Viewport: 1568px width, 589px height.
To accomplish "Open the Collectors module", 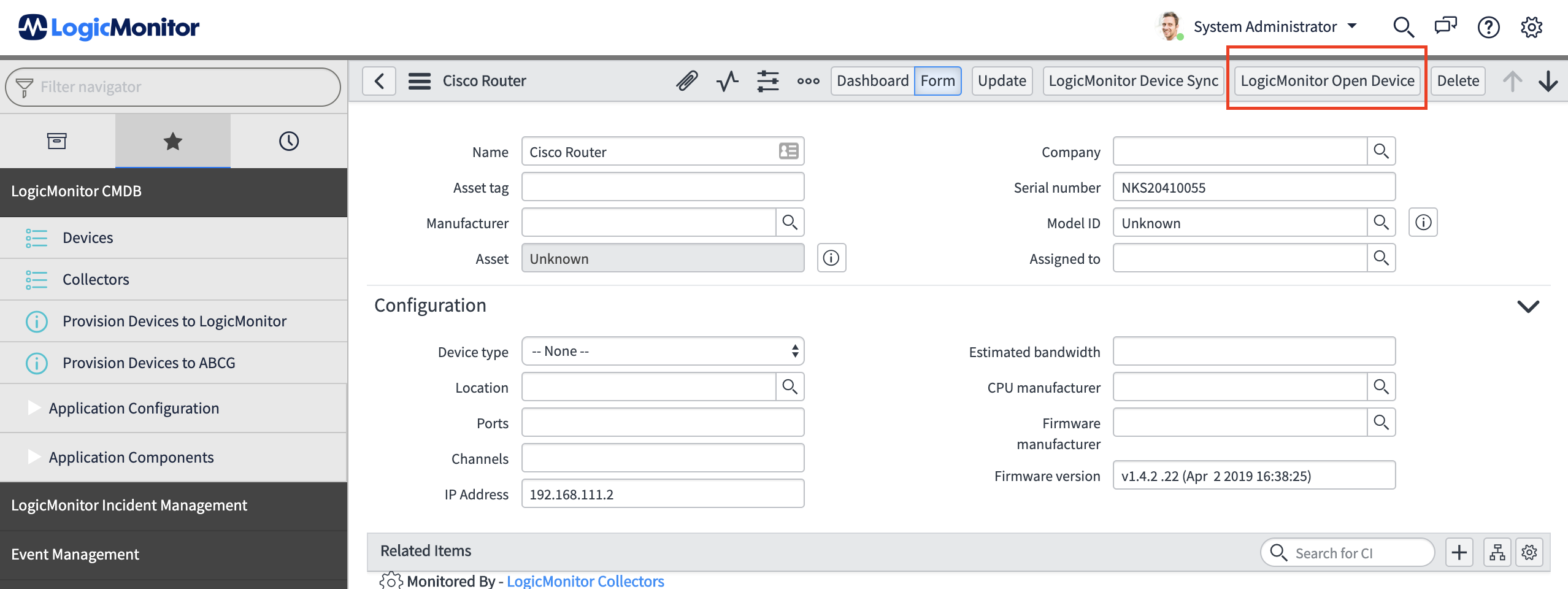I will (x=174, y=279).
